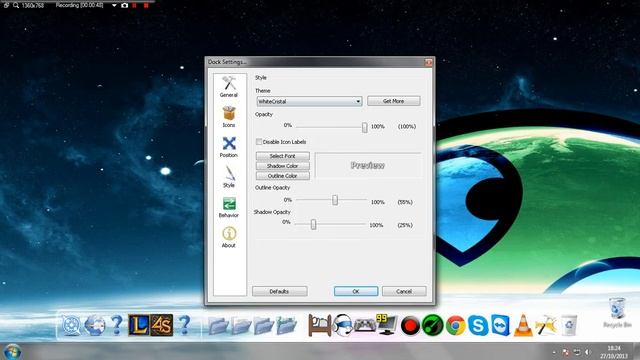Click the network tray icon
The height and width of the screenshot is (360, 640).
coord(577,352)
